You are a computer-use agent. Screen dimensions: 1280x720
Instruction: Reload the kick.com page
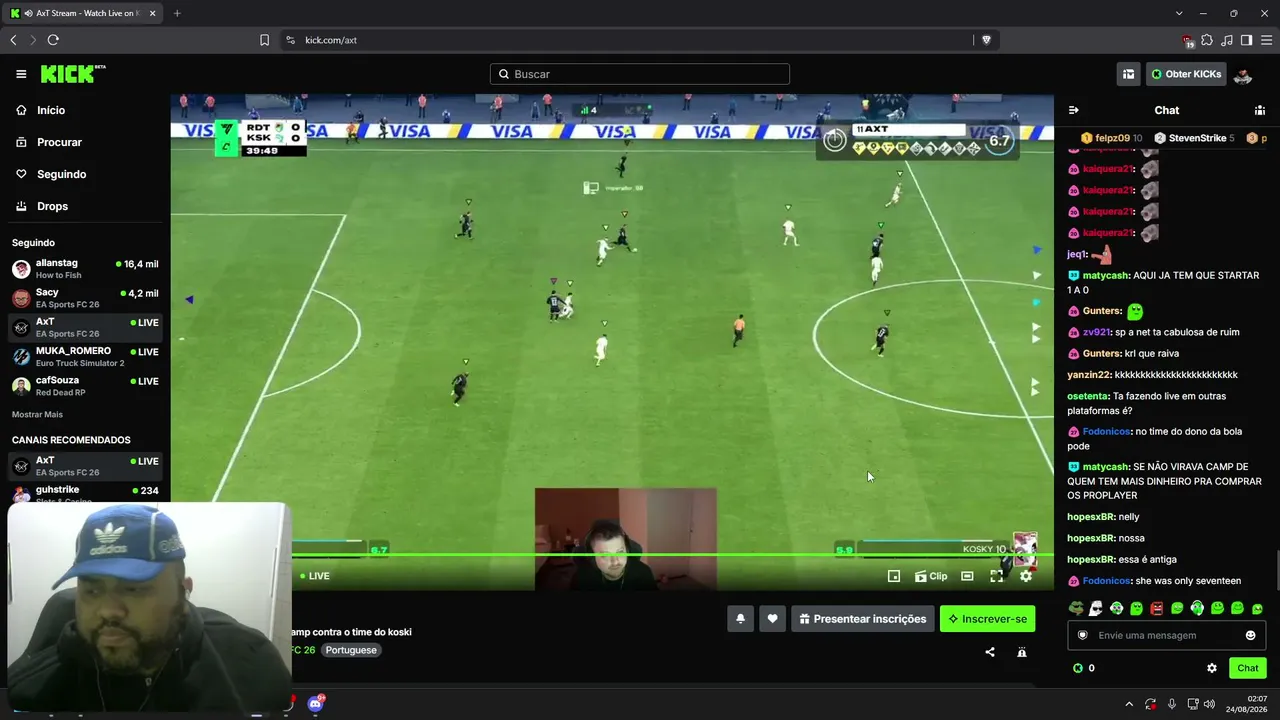click(53, 40)
